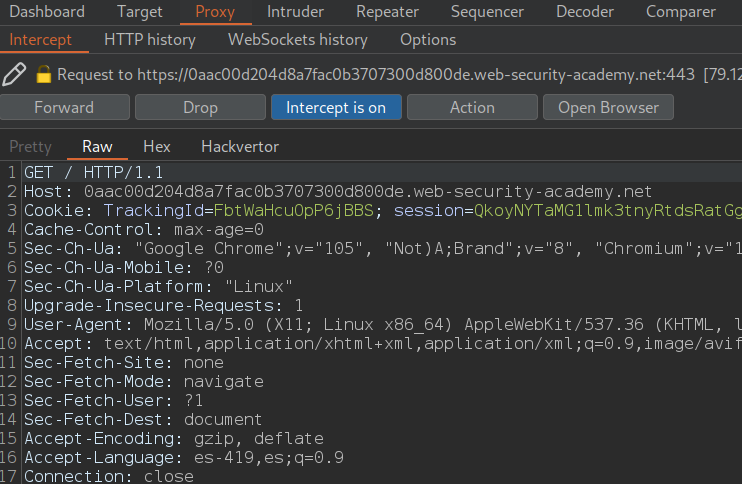Open the Comparer tab

680,12
